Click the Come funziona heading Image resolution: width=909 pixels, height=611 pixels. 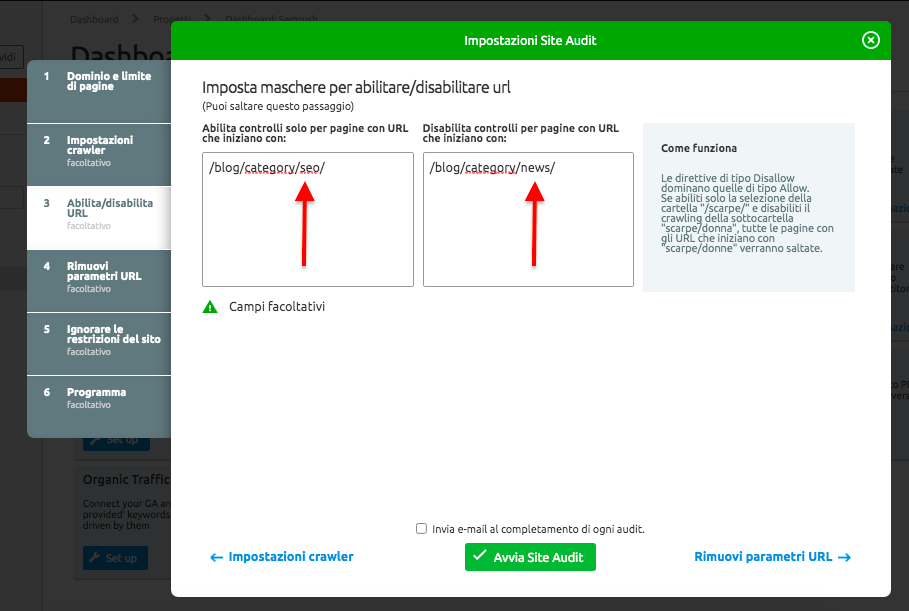pyautogui.click(x=699, y=148)
